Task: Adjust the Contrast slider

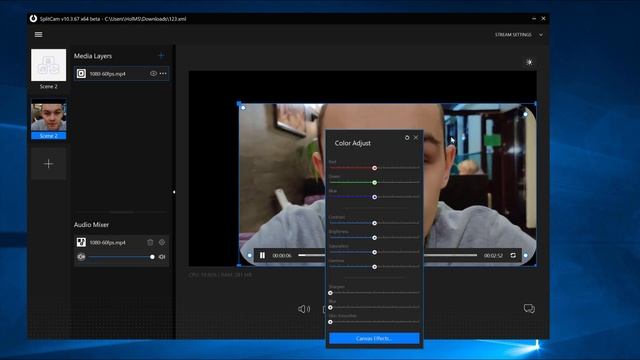Action: pos(374,223)
